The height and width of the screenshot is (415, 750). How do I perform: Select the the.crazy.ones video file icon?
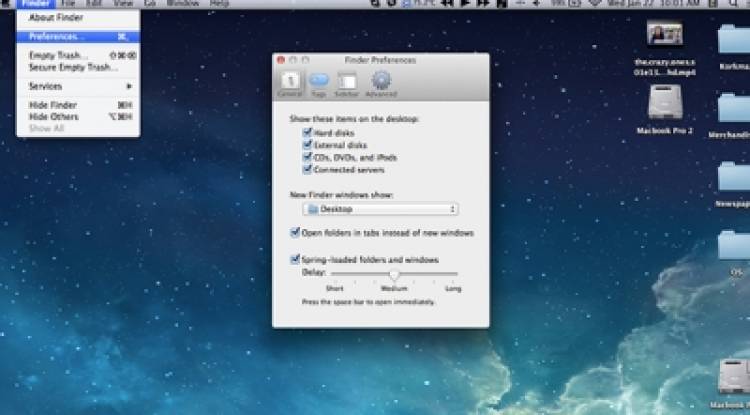[x=664, y=33]
